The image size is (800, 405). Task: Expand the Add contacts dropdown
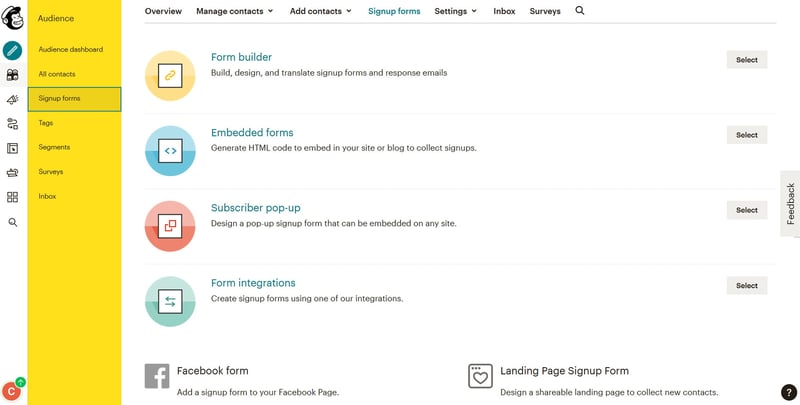320,11
